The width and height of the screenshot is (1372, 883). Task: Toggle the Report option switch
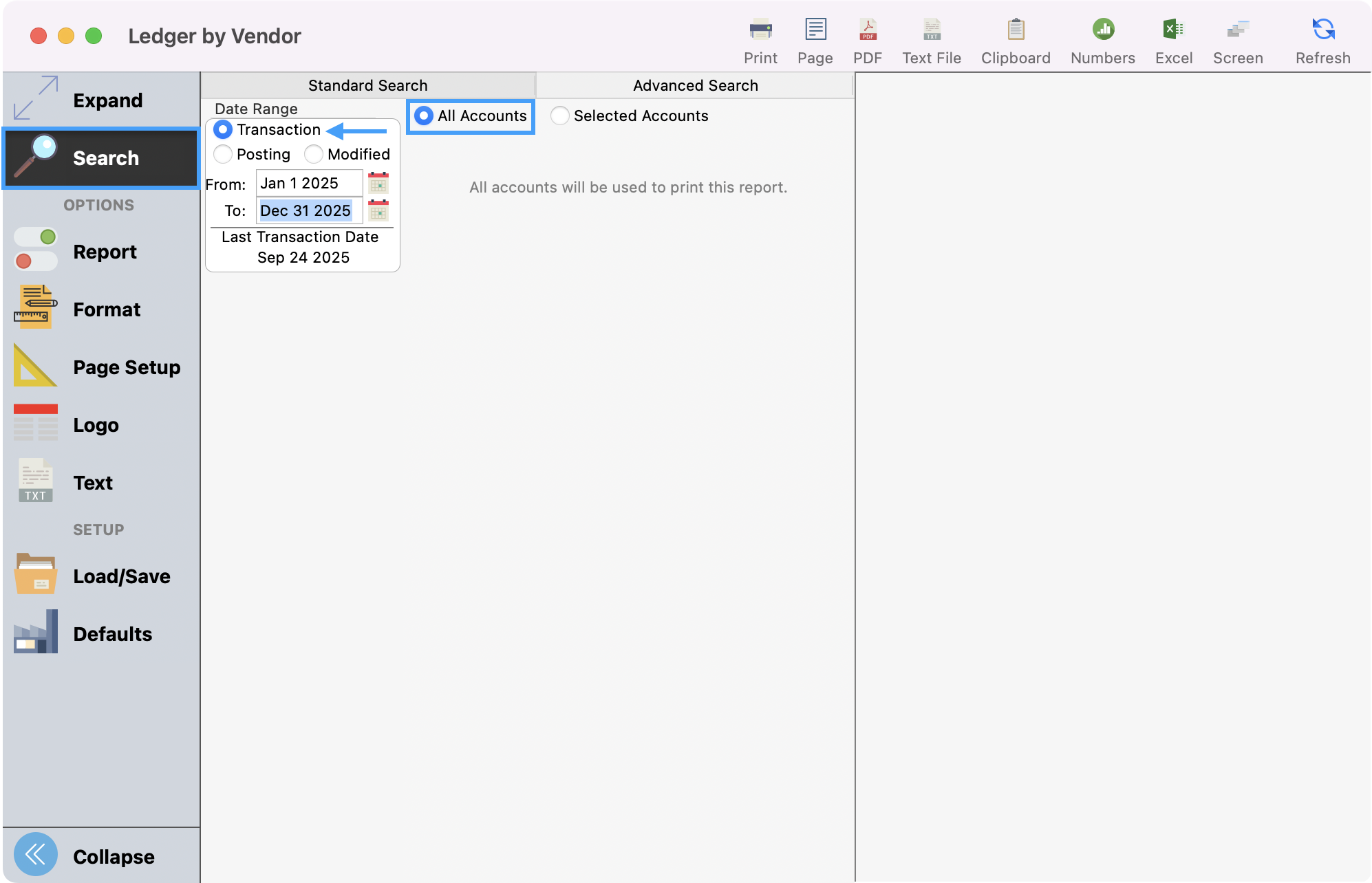tap(34, 250)
